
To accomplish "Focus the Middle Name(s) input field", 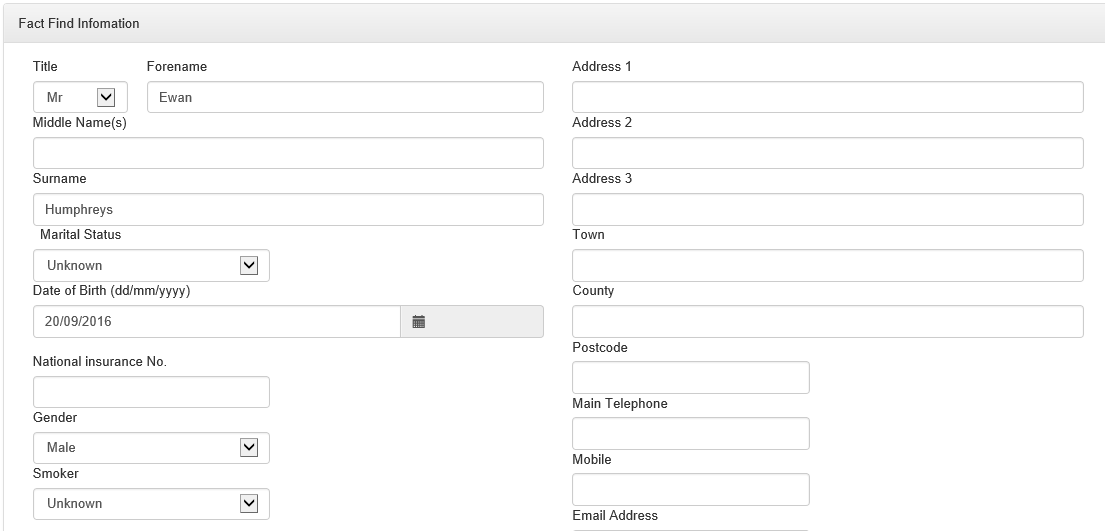I will tap(288, 154).
